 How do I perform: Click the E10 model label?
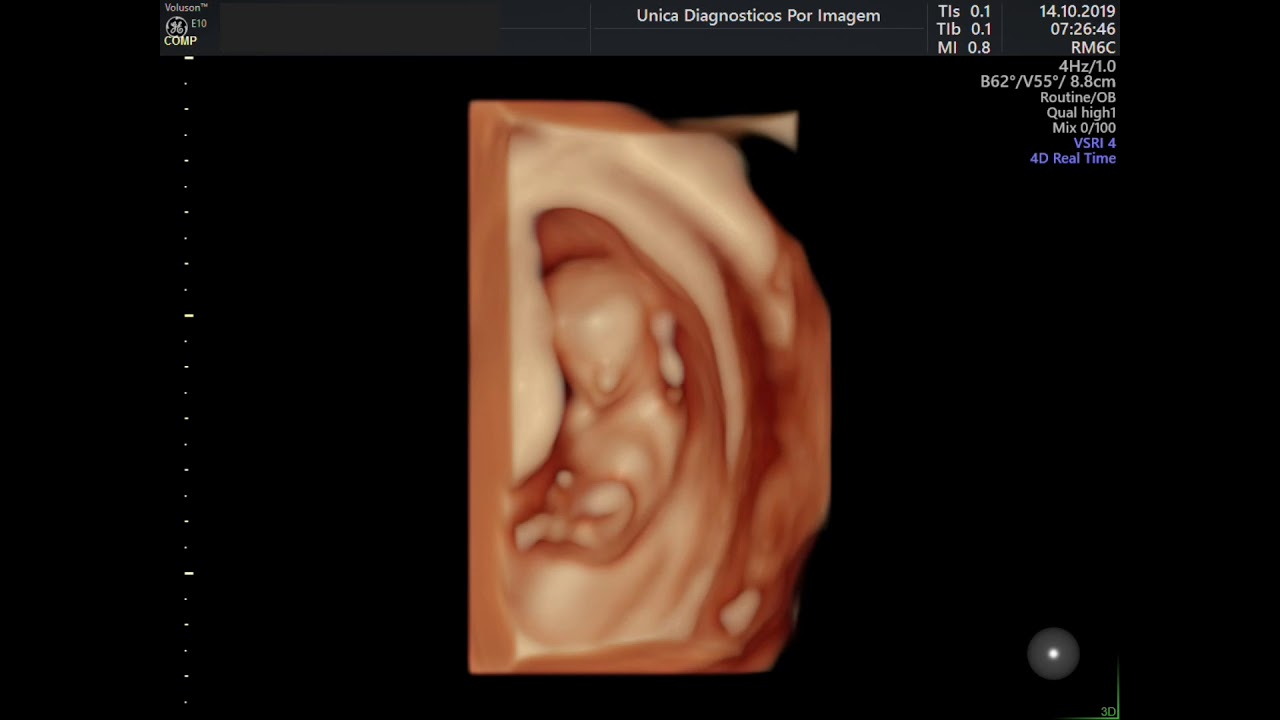[x=199, y=23]
